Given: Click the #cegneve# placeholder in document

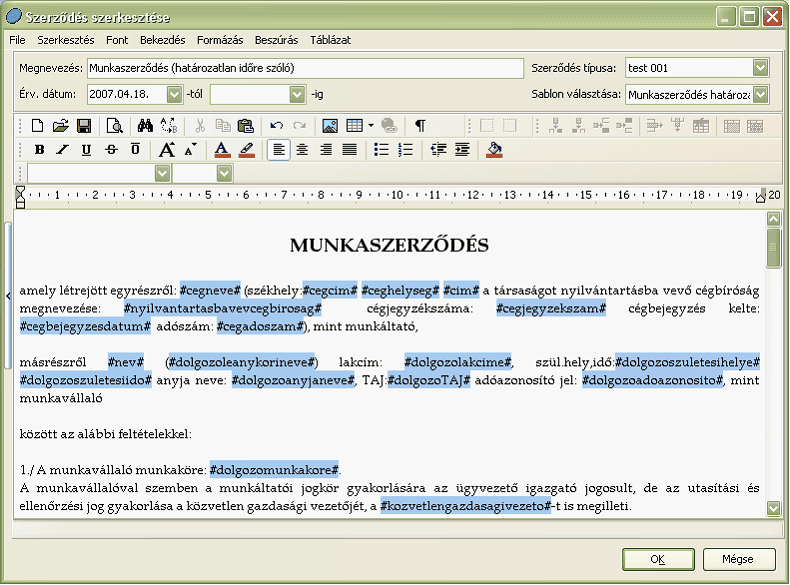Looking at the screenshot, I should pyautogui.click(x=210, y=291).
